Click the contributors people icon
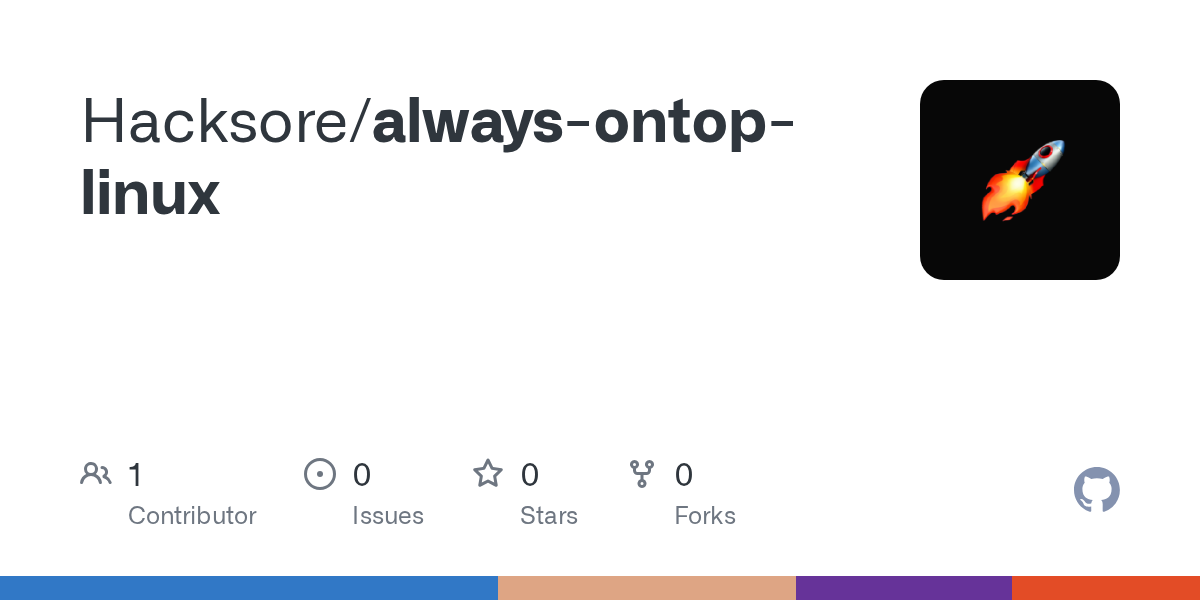Screen dimensions: 1200x600 pos(96,474)
